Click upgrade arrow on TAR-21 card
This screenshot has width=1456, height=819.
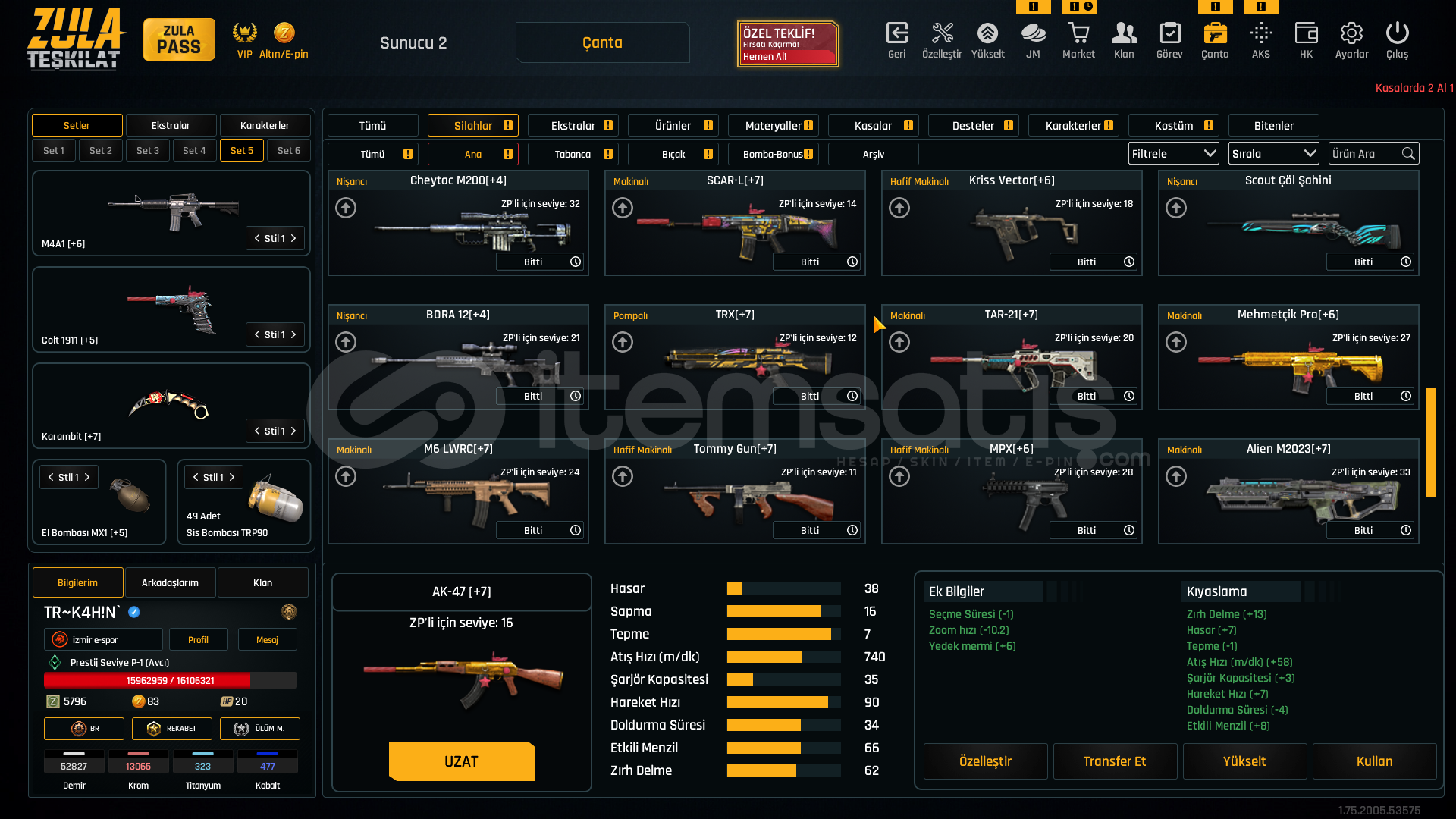[x=899, y=342]
